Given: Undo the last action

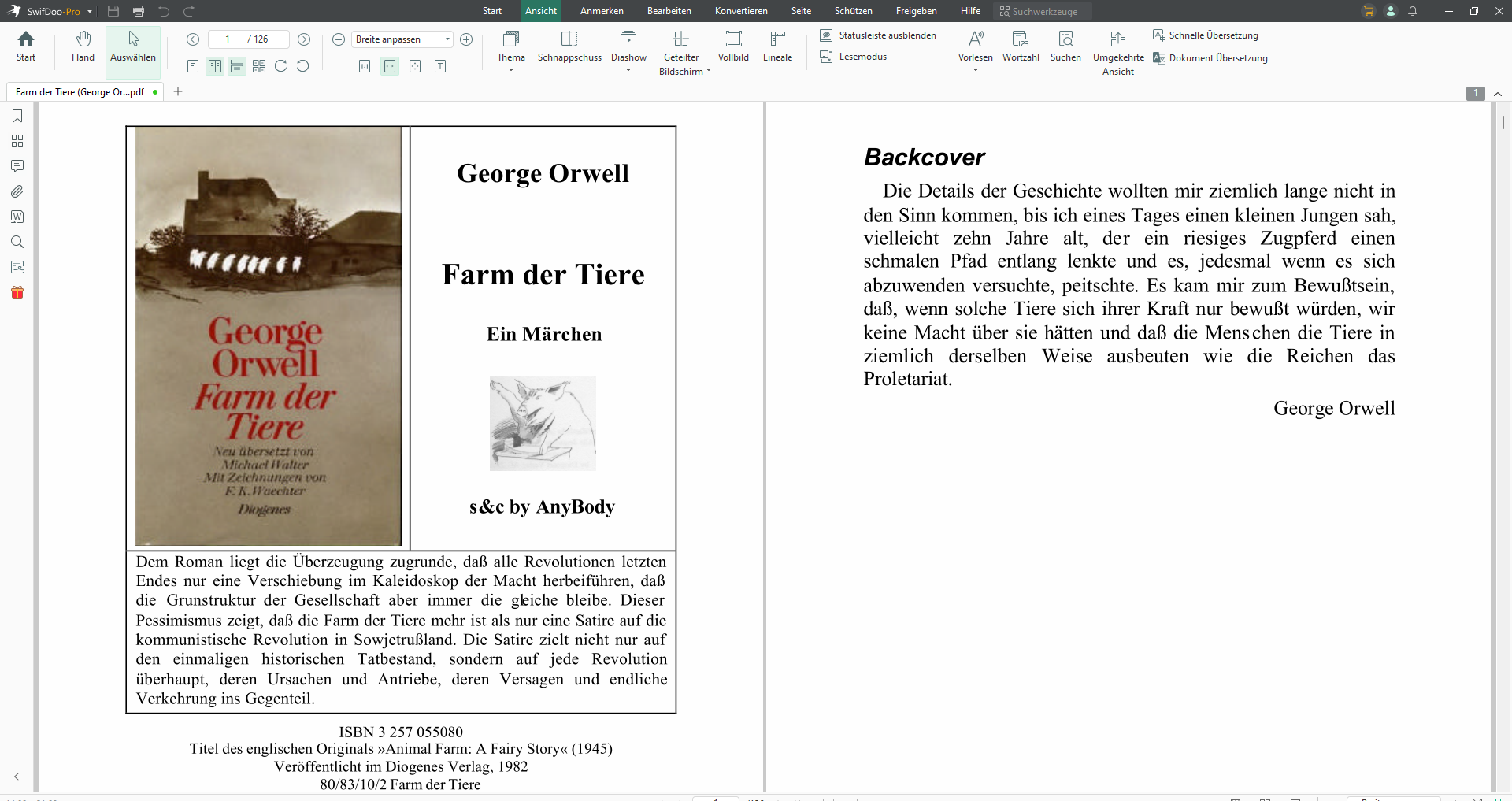Looking at the screenshot, I should [x=164, y=11].
